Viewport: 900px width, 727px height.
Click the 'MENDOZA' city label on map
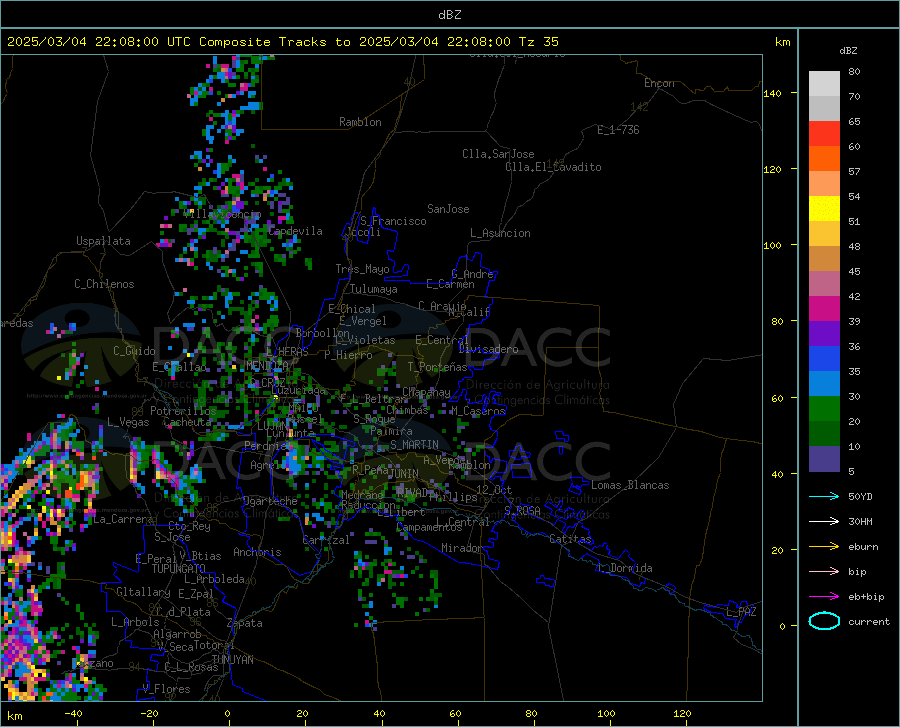click(x=267, y=365)
